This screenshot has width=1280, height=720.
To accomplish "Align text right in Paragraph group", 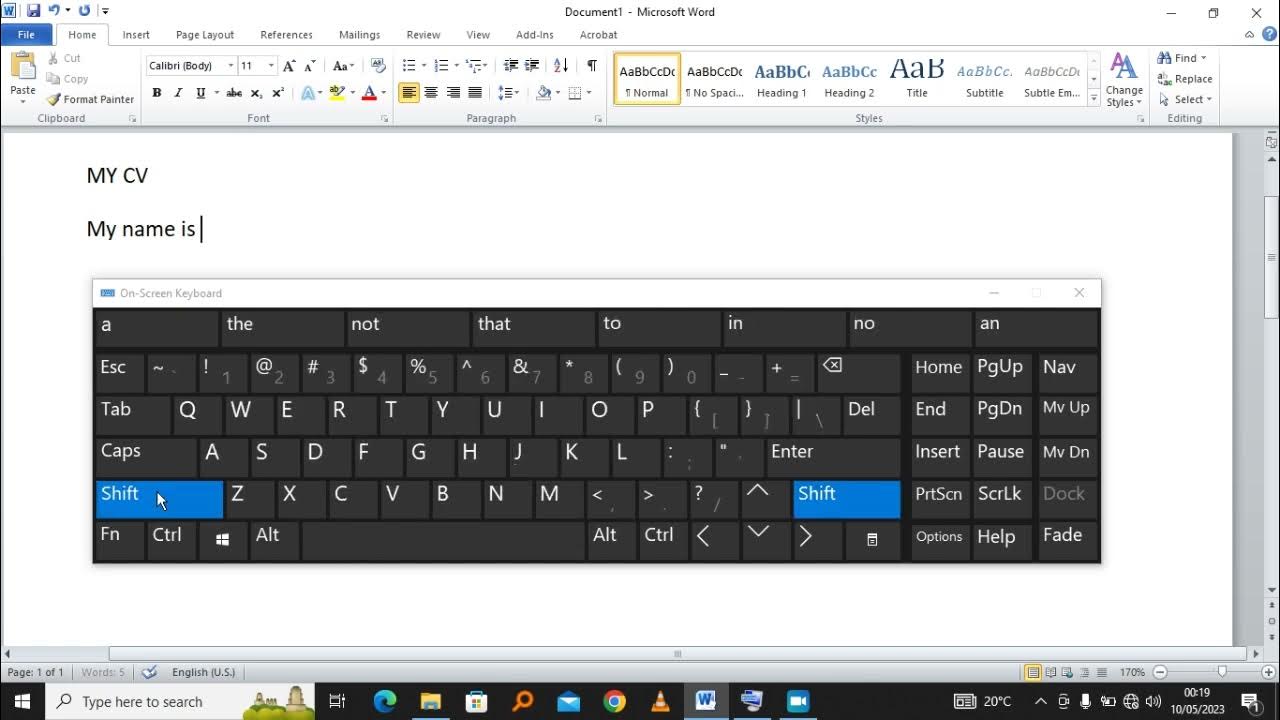I will [x=453, y=93].
